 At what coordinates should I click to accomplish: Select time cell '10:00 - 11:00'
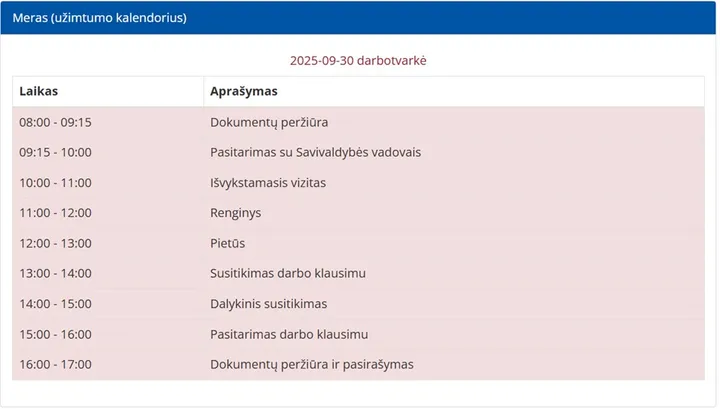point(56,183)
